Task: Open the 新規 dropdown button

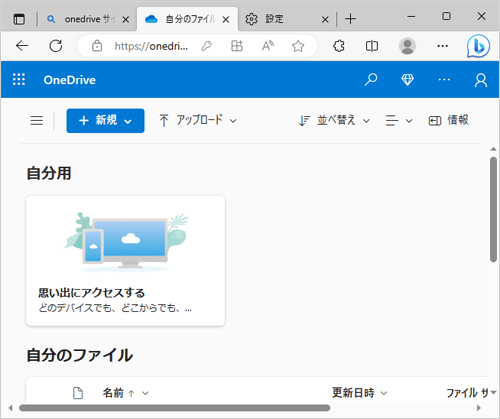Action: [x=105, y=121]
